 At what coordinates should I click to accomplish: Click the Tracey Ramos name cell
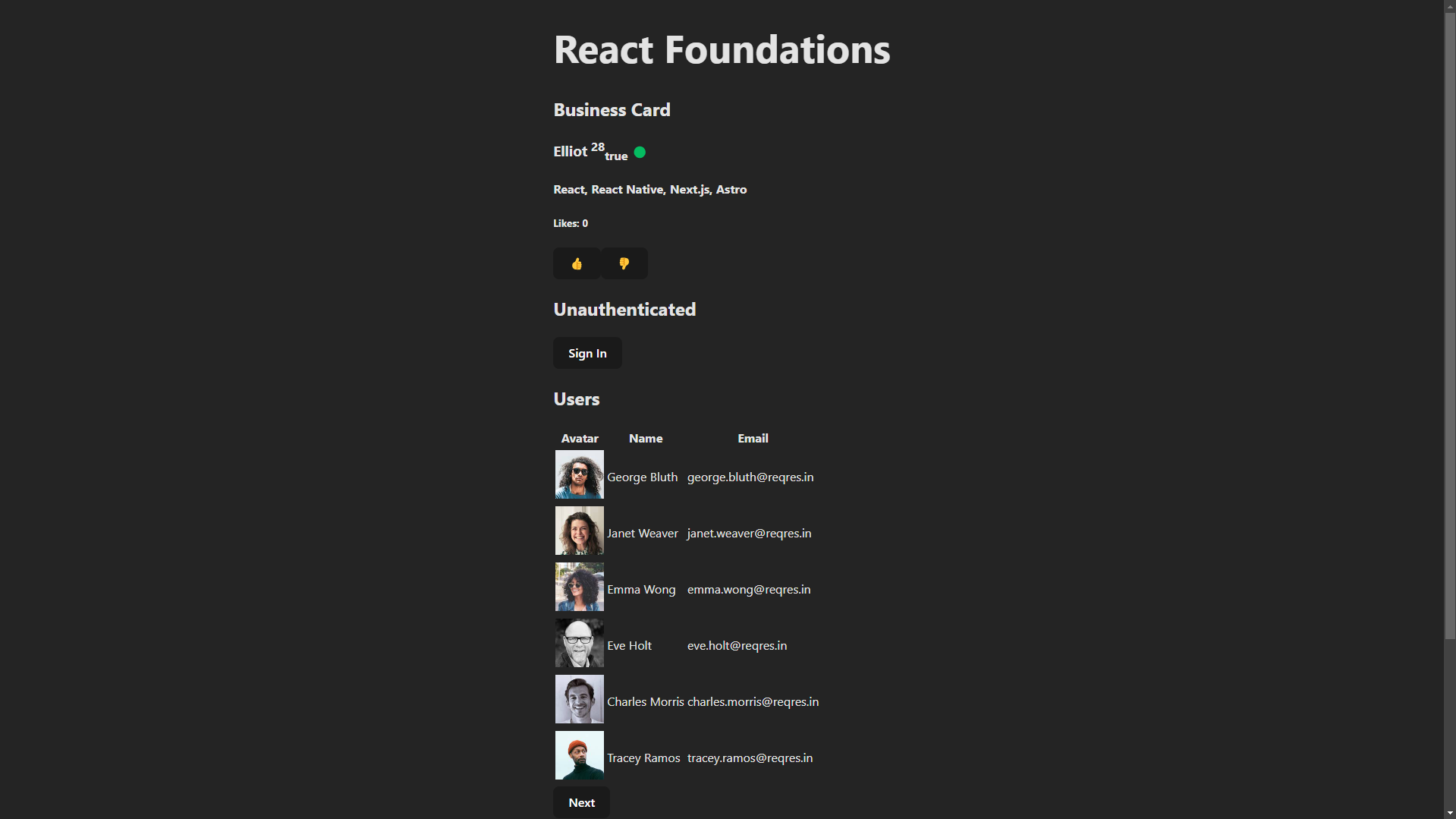pos(643,758)
